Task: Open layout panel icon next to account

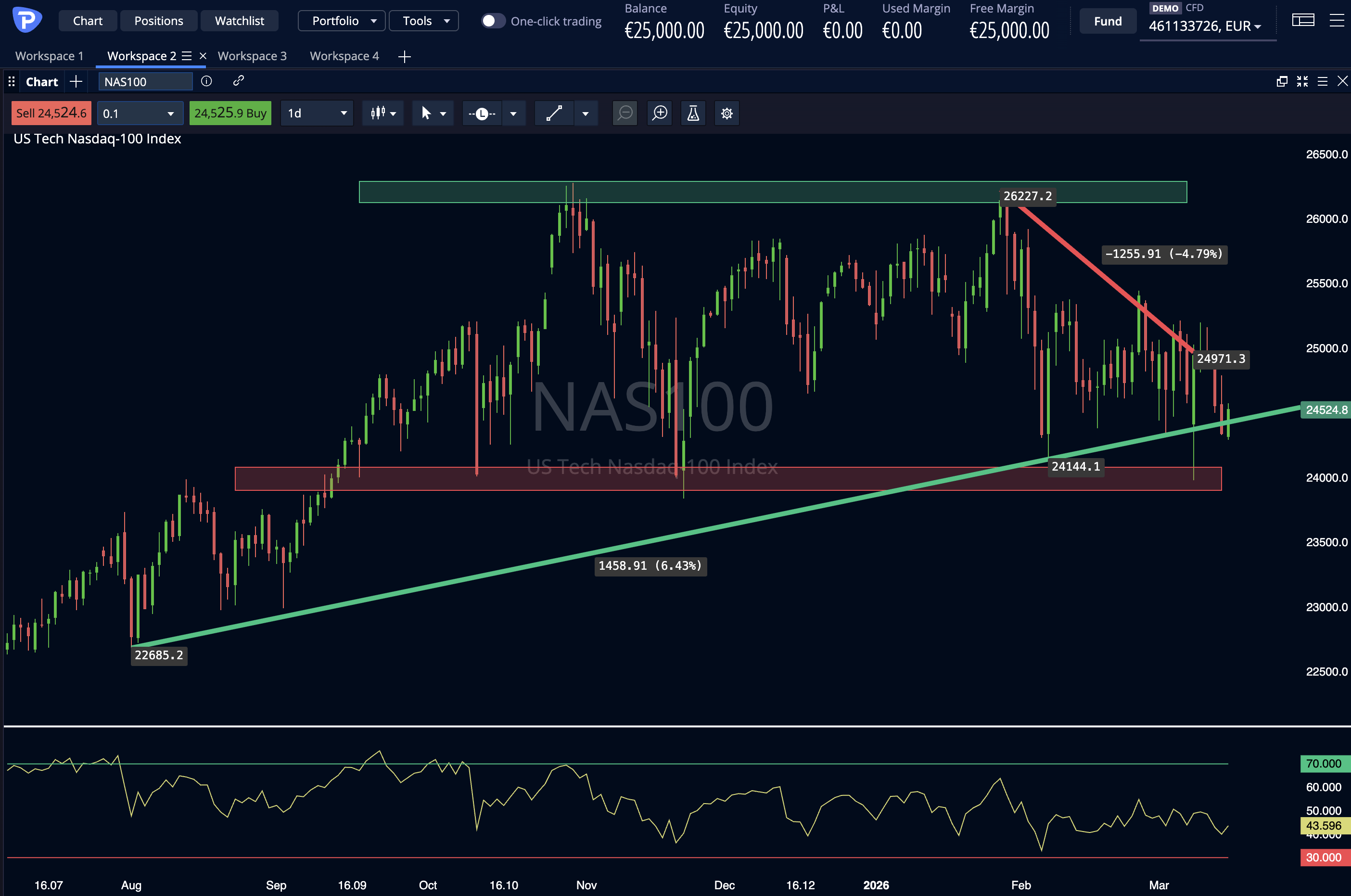Action: 1302,21
